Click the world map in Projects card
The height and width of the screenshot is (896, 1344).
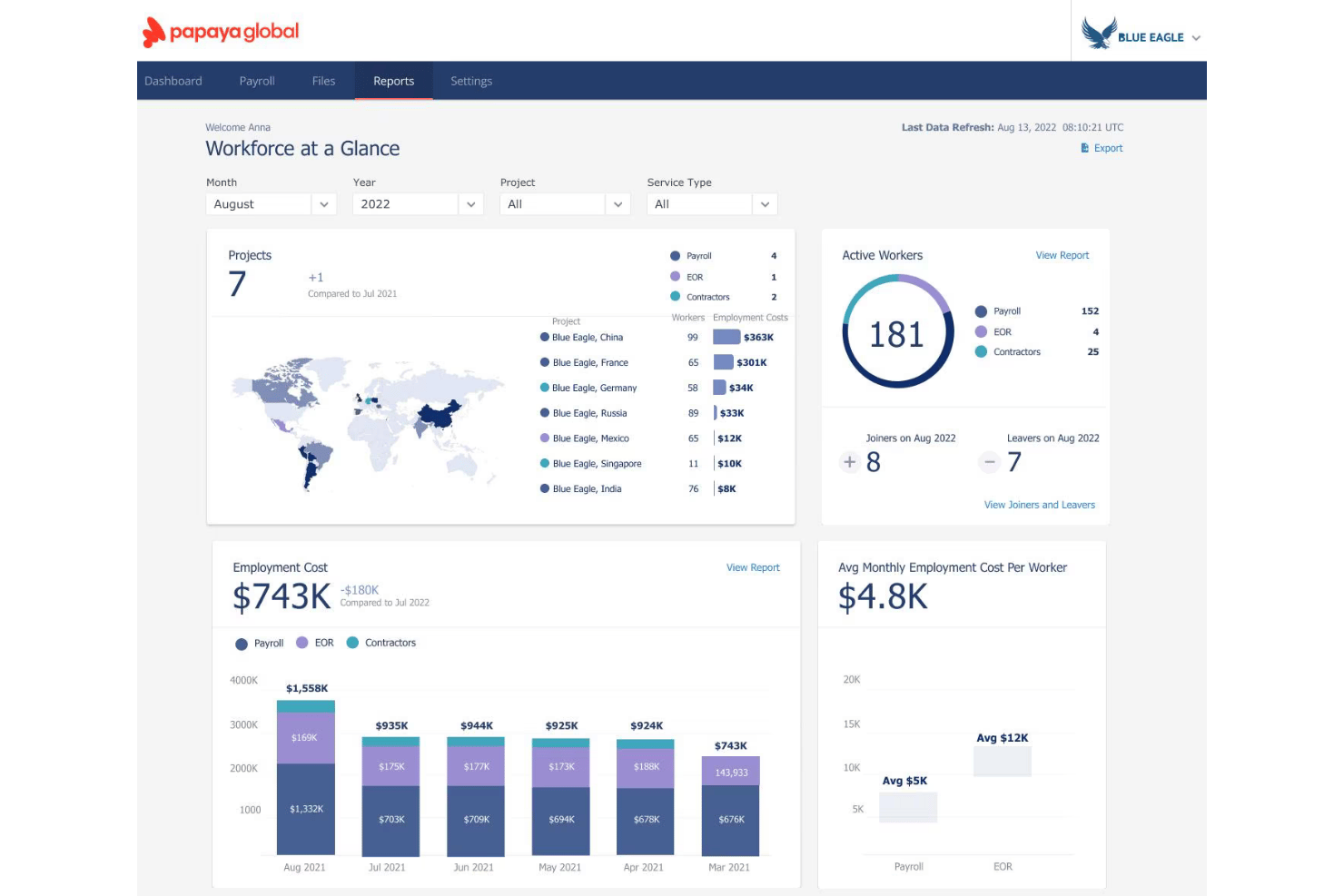pos(367,422)
